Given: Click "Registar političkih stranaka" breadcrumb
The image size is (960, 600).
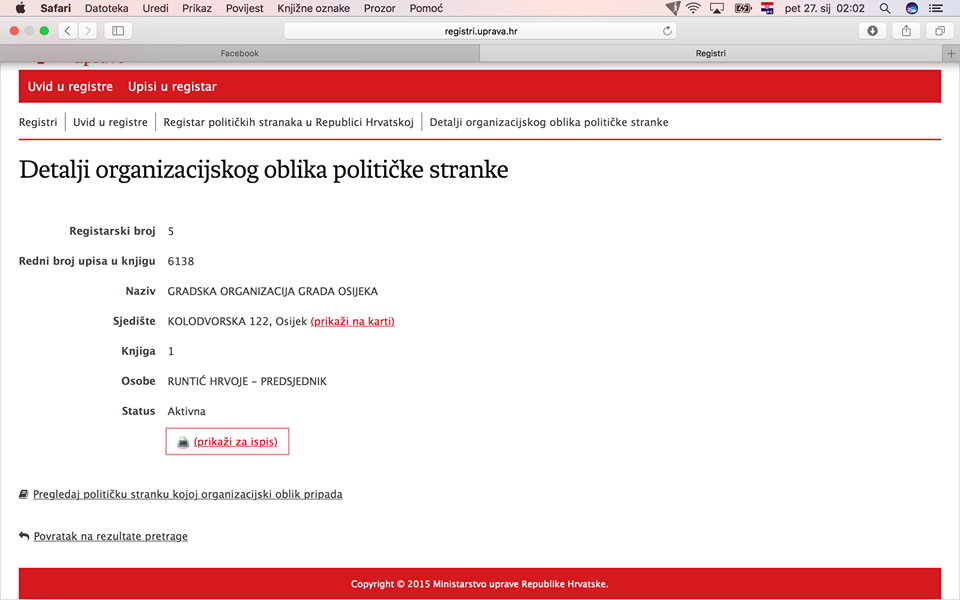Looking at the screenshot, I should (x=288, y=122).
